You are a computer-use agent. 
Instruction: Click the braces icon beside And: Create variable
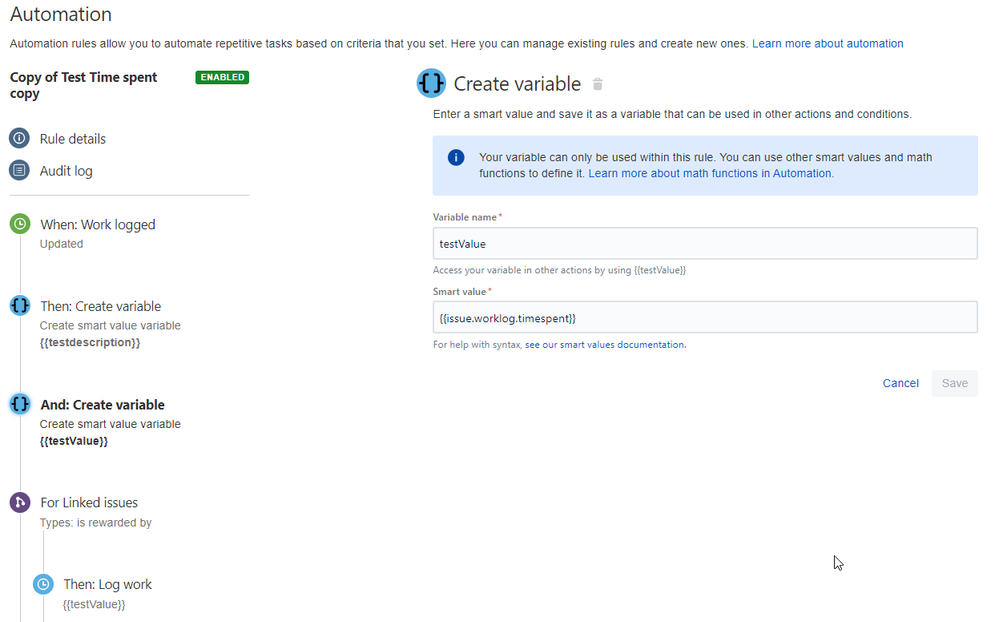coord(20,404)
